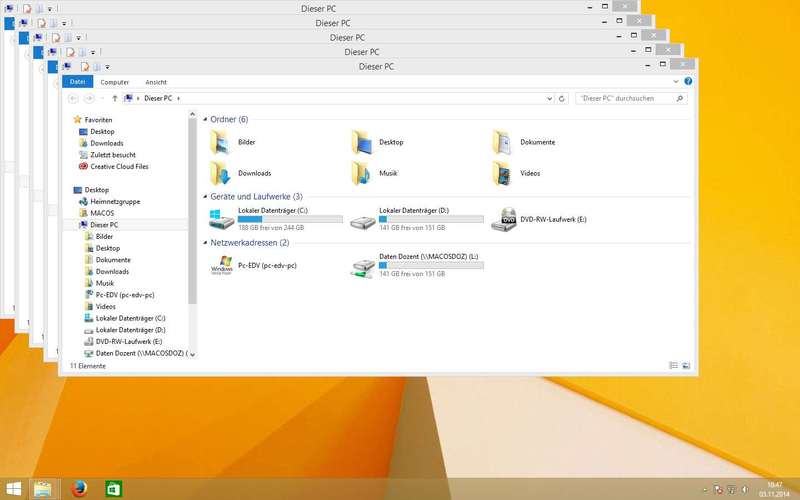Open the Computer ribbon tab
This screenshot has height=500, width=800.
click(x=114, y=82)
